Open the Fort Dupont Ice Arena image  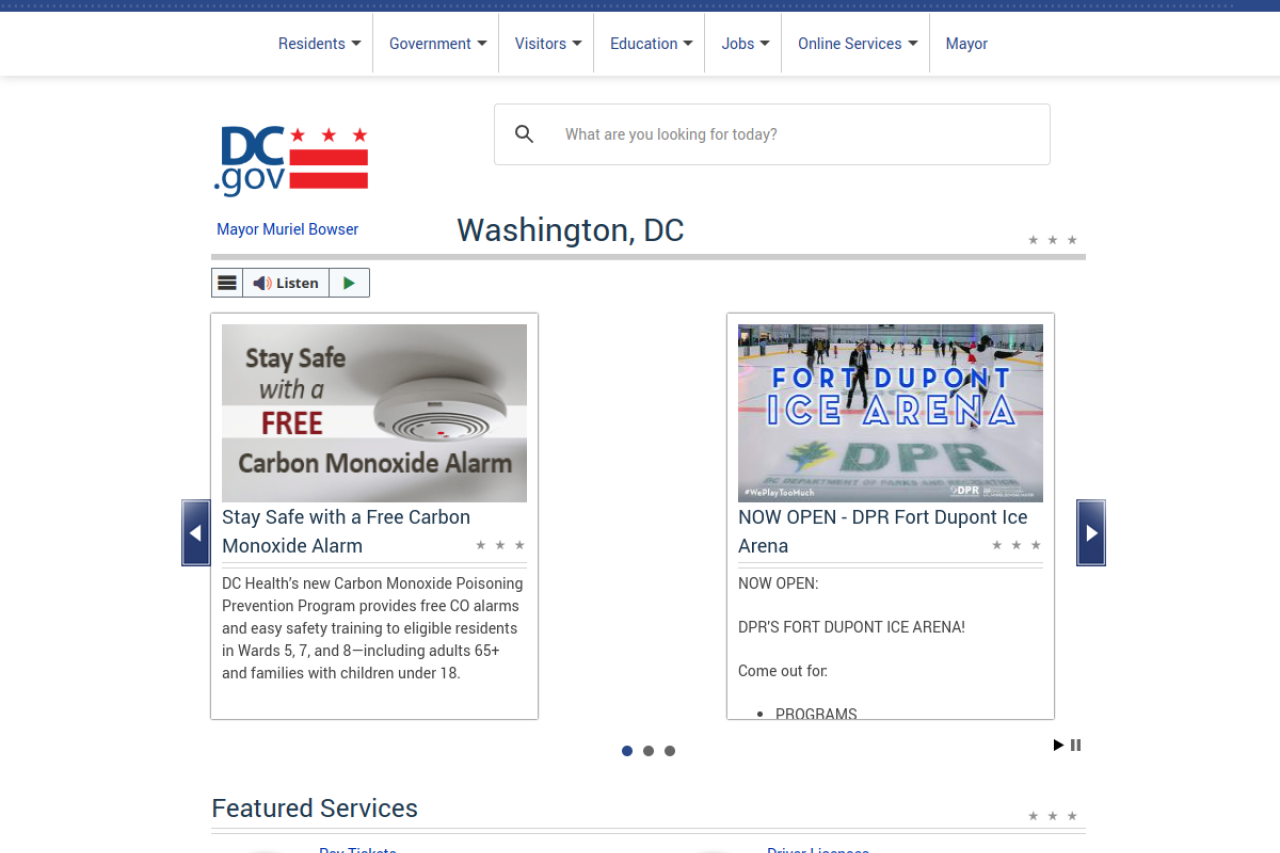[890, 413]
